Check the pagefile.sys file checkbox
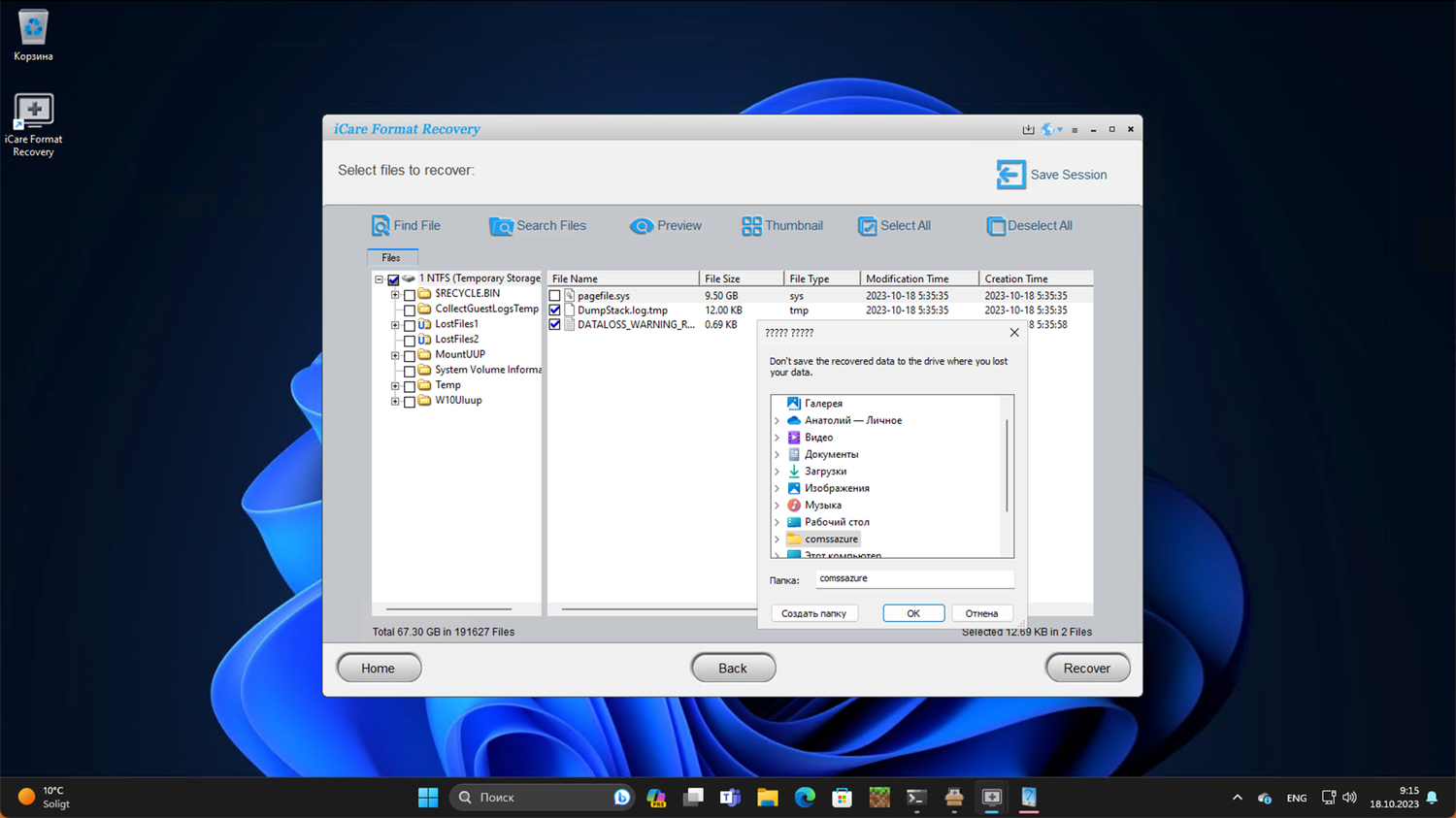The height and width of the screenshot is (818, 1456). coord(554,296)
